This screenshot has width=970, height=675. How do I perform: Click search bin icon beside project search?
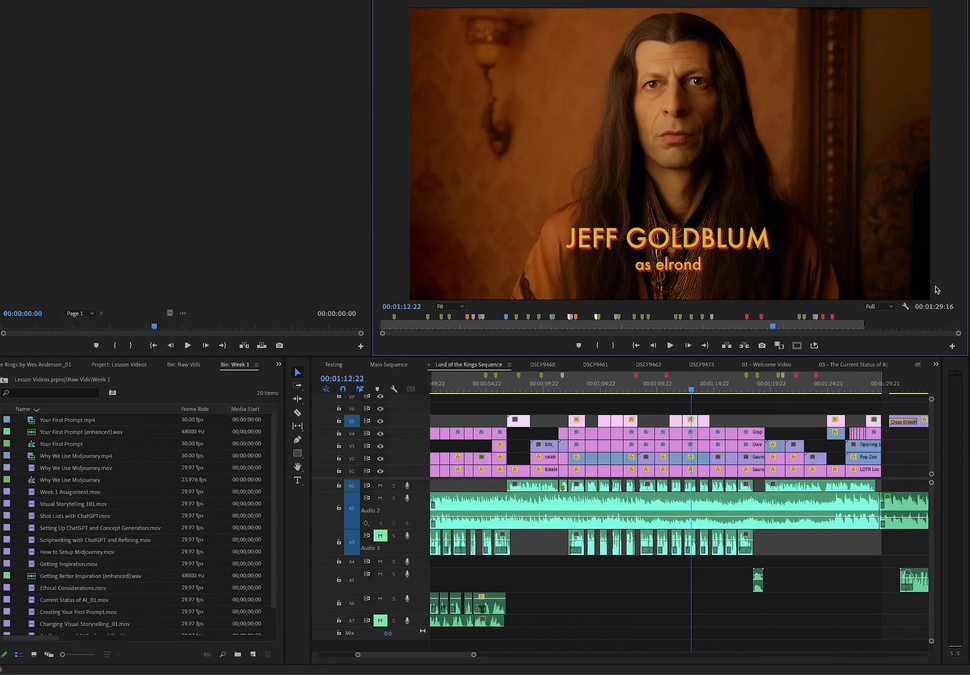click(113, 392)
